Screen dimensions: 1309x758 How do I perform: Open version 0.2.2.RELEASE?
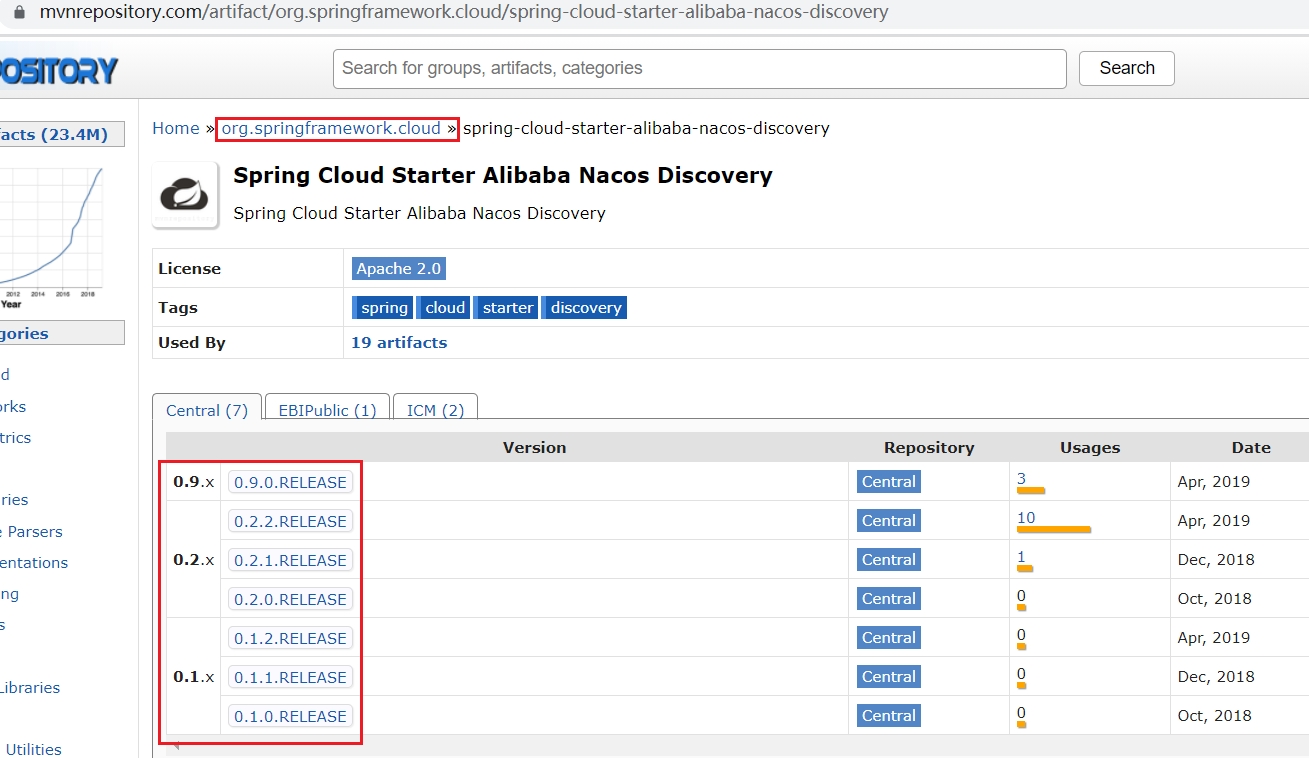[x=290, y=521]
